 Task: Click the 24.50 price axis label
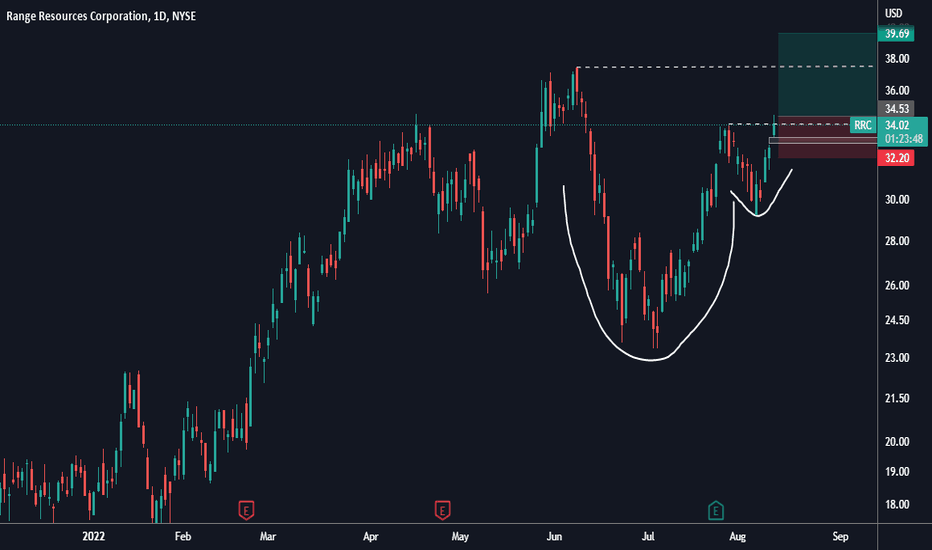point(897,320)
